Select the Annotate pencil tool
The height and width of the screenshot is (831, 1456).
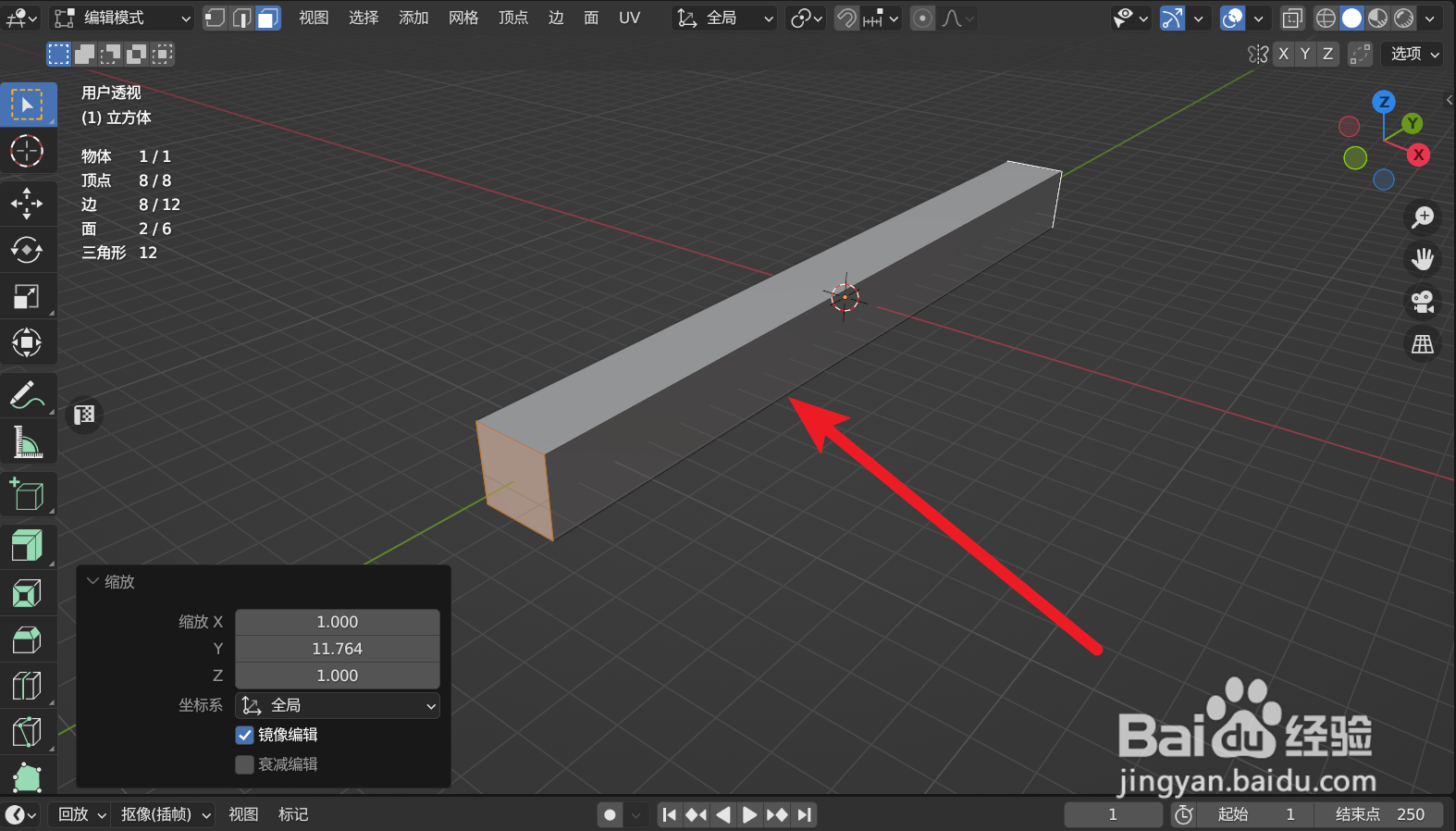point(27,395)
